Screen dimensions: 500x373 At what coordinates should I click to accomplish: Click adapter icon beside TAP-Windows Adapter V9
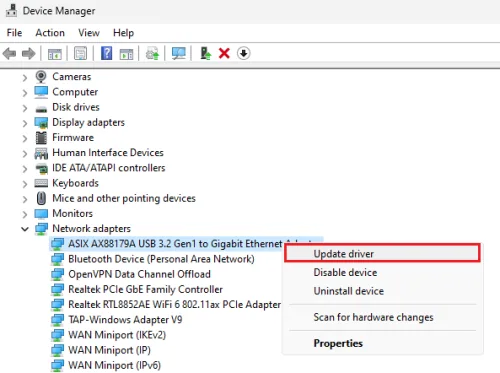tap(57, 320)
